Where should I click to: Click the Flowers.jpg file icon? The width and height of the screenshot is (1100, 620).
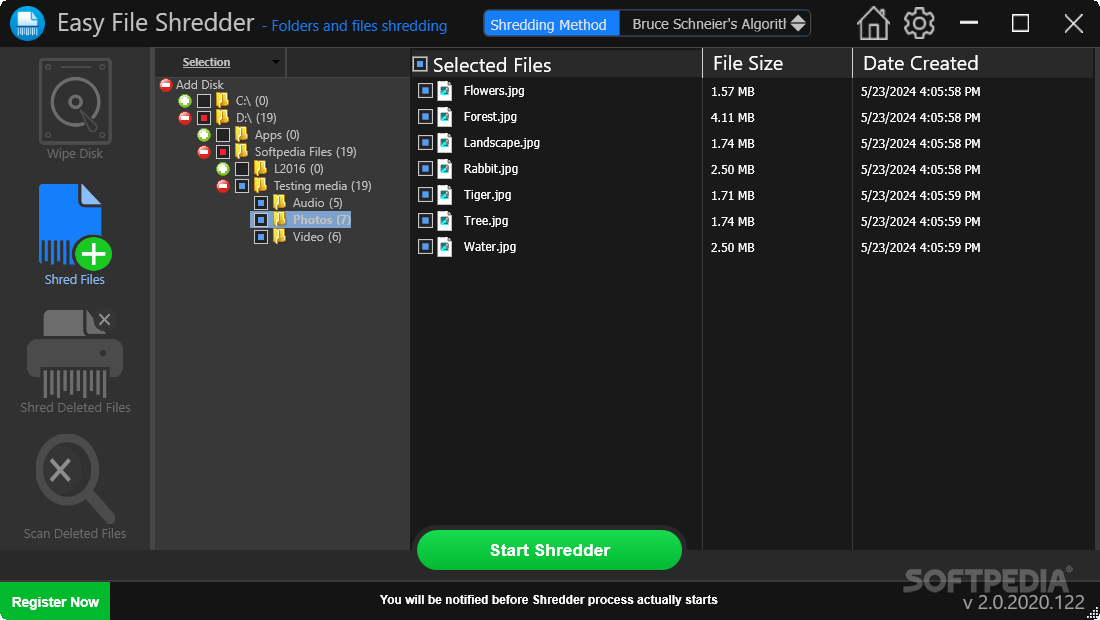click(x=445, y=91)
